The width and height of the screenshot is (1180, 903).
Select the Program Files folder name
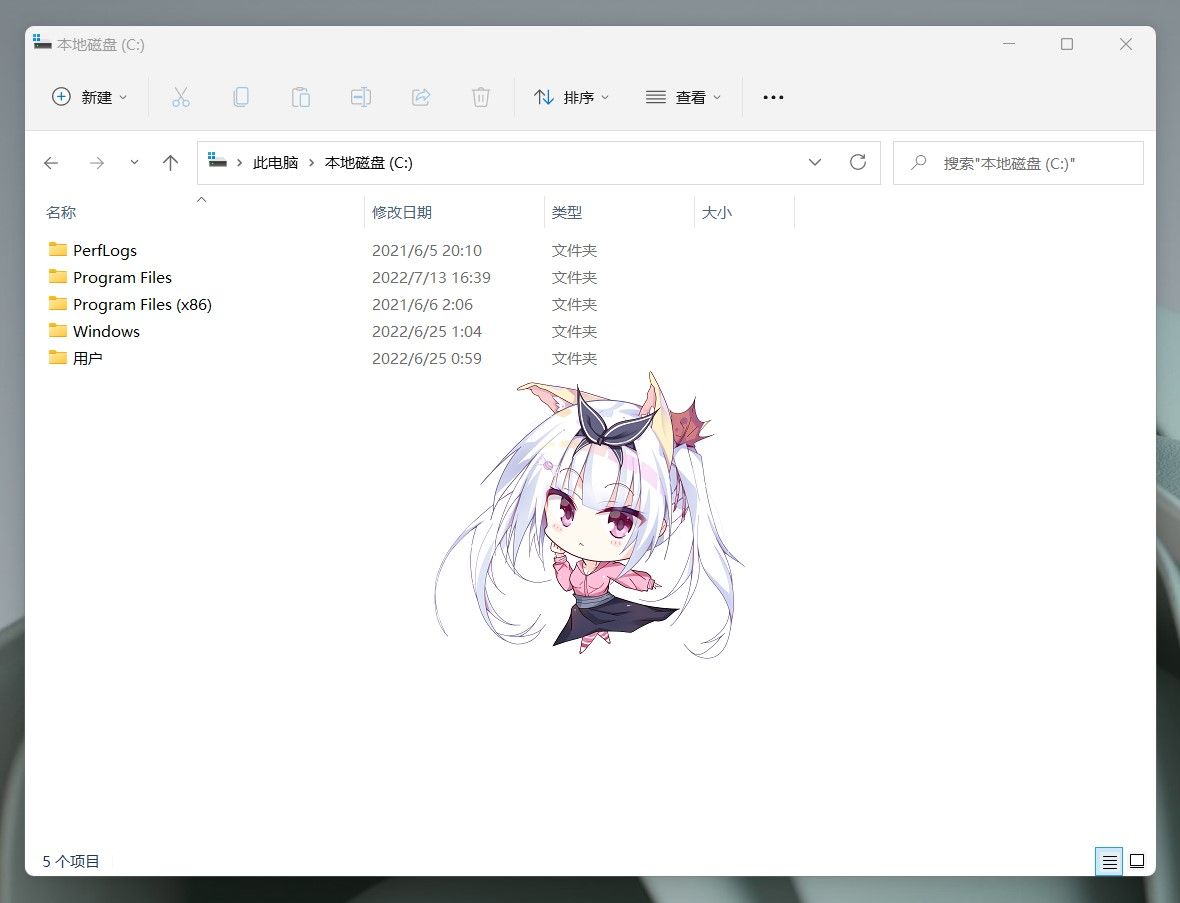click(122, 278)
